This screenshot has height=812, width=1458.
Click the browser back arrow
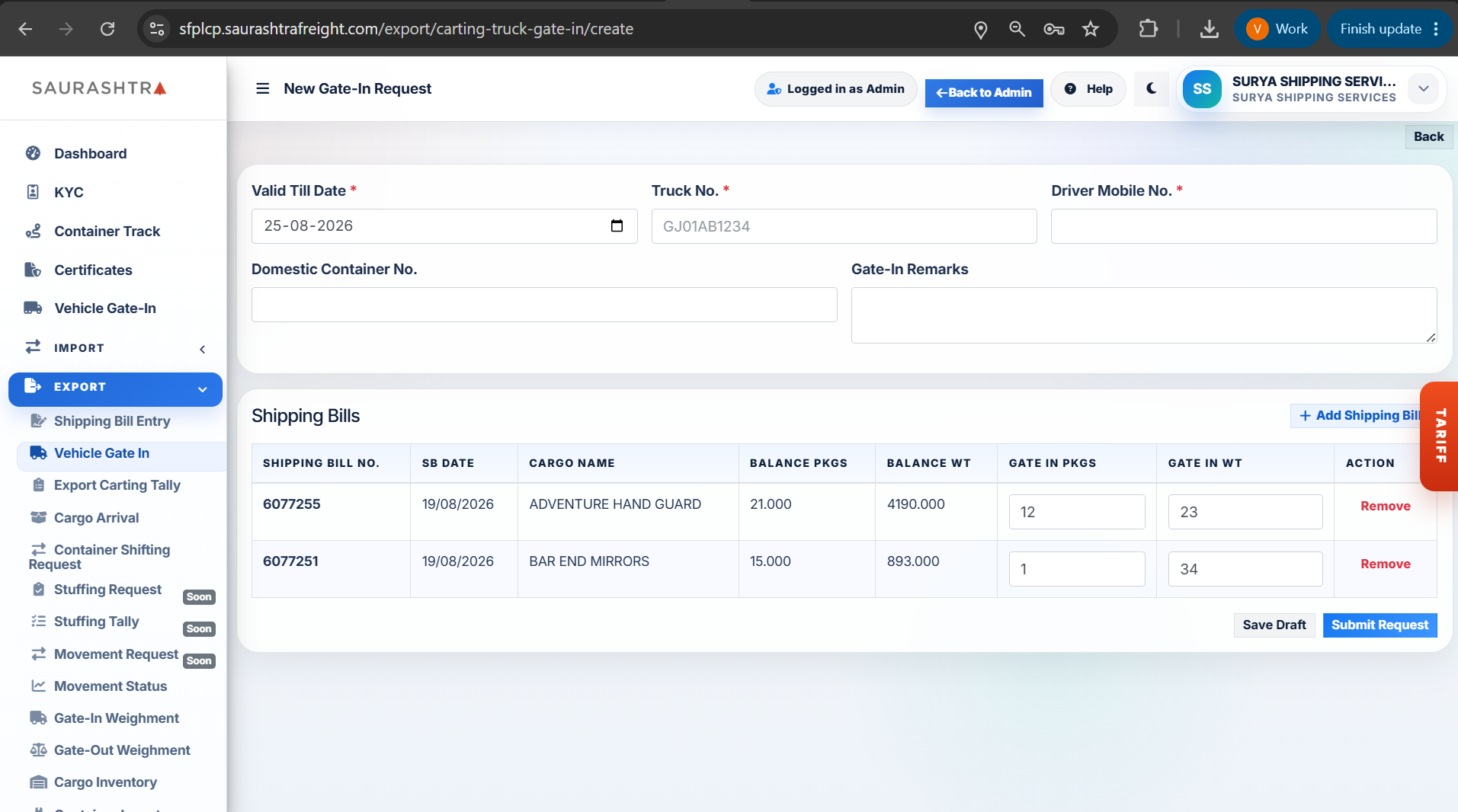click(x=25, y=29)
